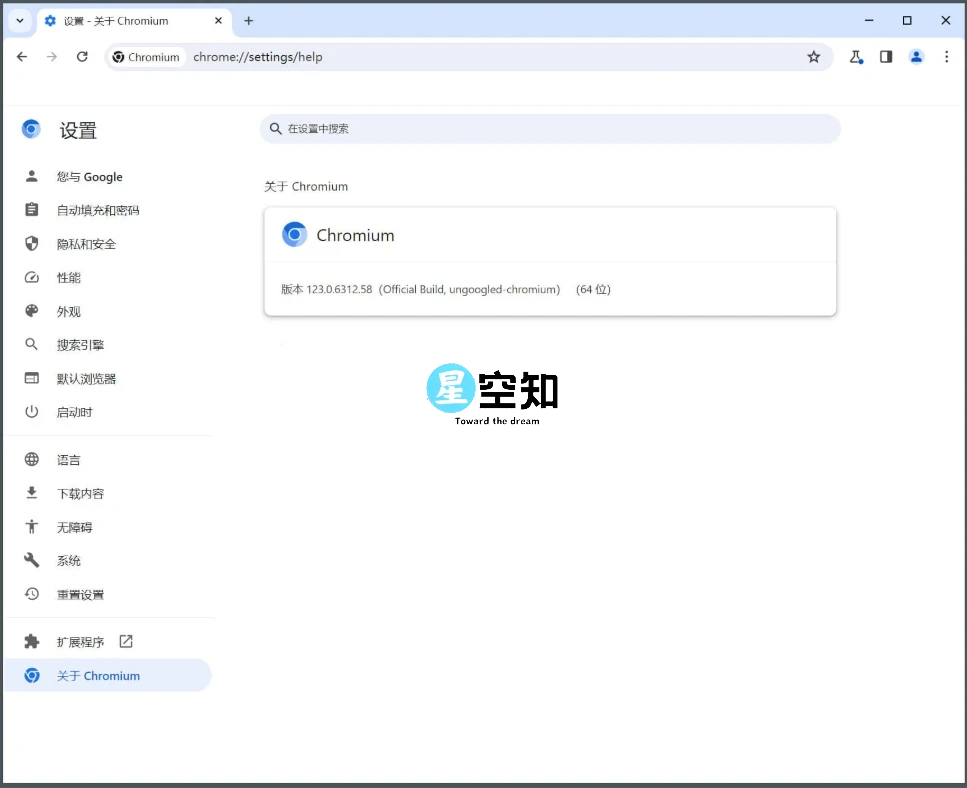Viewport: 967px width, 788px height.
Task: Open the 性能 (Performance) settings
Action: point(31,277)
